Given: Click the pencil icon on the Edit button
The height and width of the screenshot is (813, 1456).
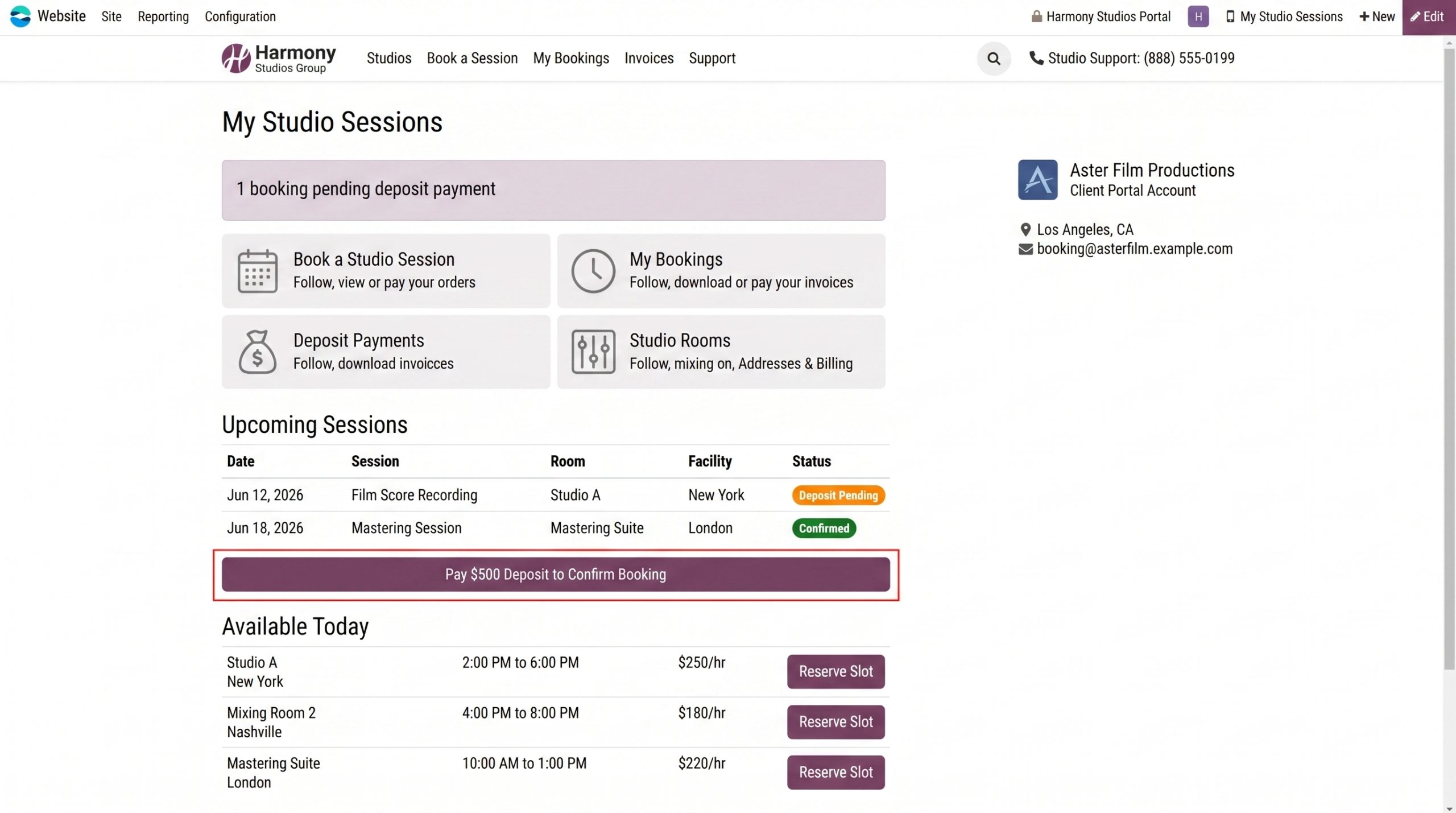Looking at the screenshot, I should (x=1415, y=16).
